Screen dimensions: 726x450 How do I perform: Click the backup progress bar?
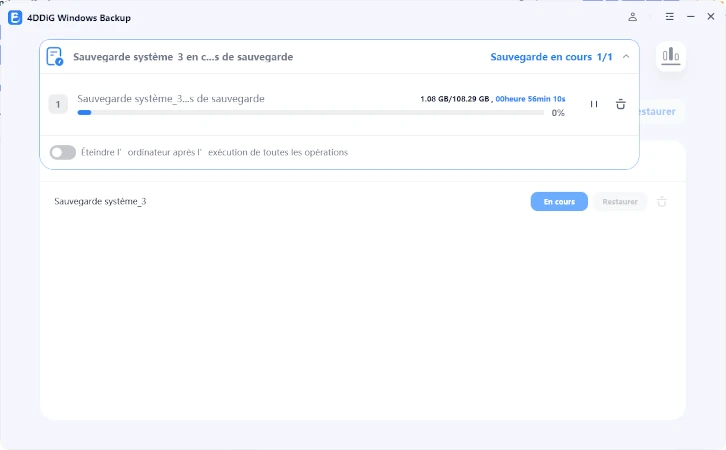310,112
